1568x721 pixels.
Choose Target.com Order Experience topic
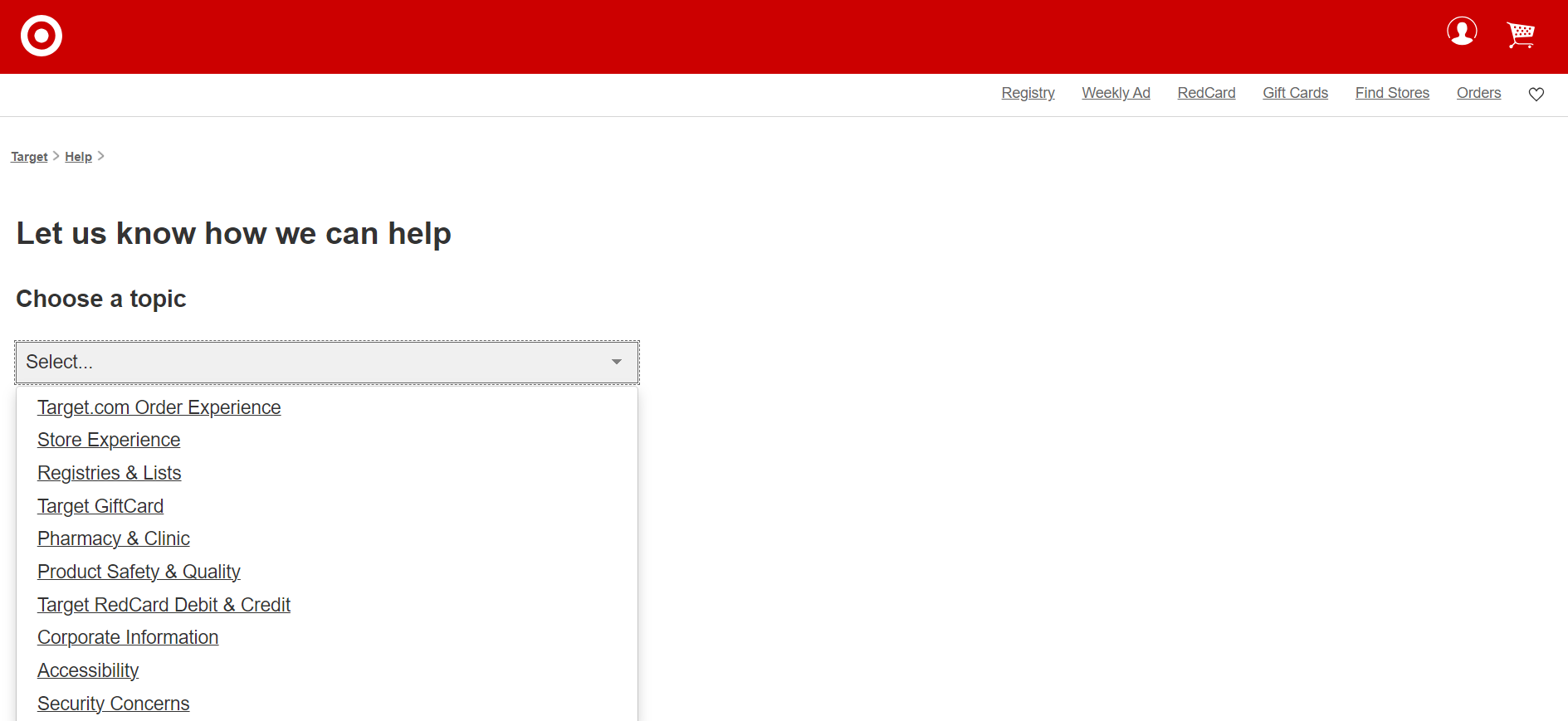[x=159, y=407]
